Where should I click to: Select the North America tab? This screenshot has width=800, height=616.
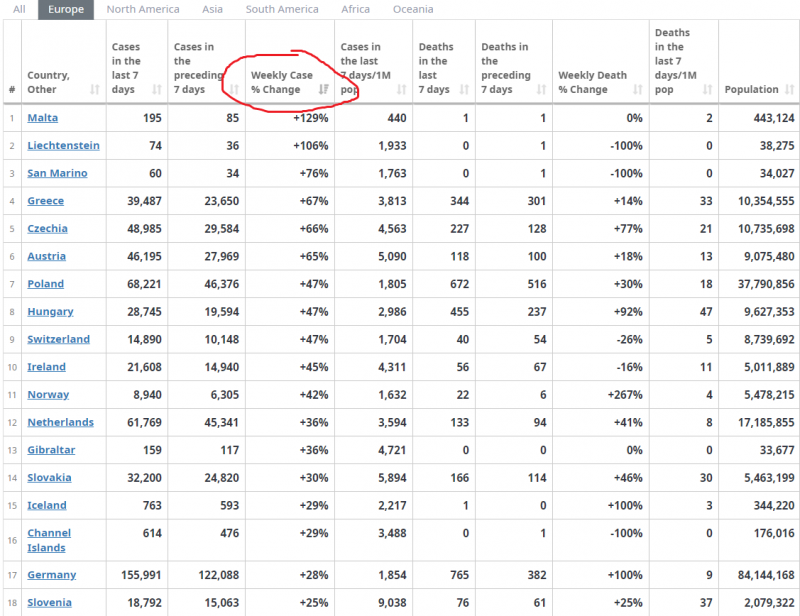(143, 9)
